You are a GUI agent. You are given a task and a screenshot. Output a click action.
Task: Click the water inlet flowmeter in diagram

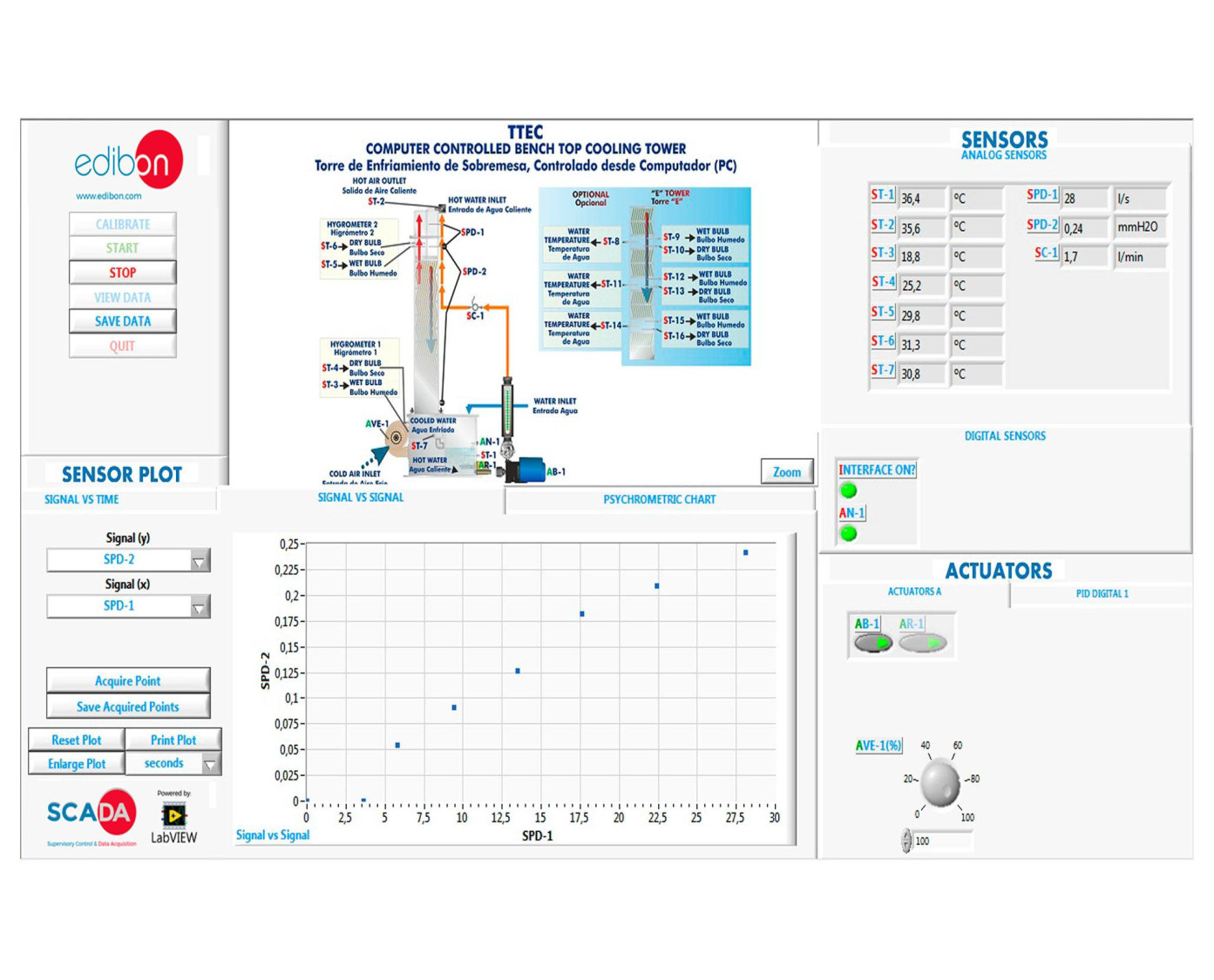[507, 409]
